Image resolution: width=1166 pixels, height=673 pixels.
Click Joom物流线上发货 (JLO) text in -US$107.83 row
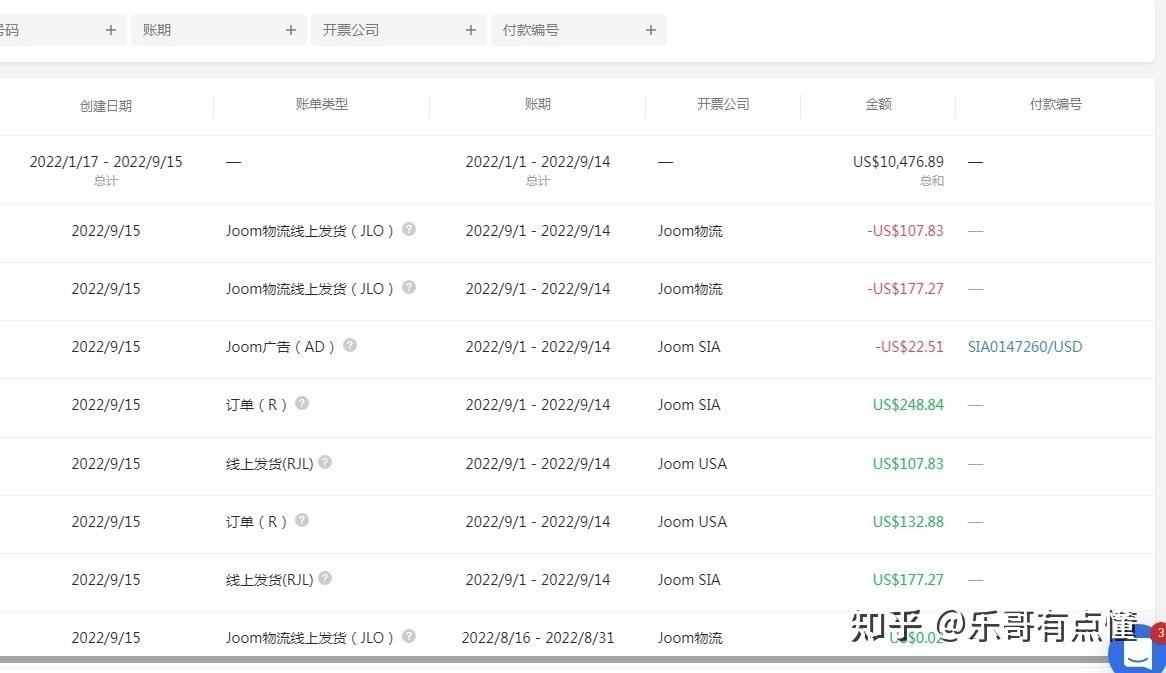point(310,231)
